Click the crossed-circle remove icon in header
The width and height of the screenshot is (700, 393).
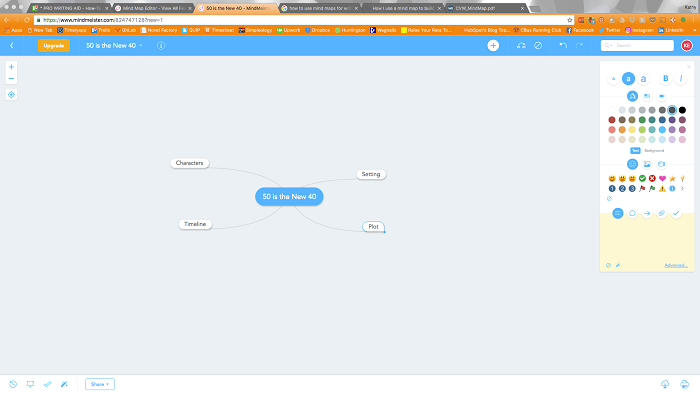tap(538, 46)
